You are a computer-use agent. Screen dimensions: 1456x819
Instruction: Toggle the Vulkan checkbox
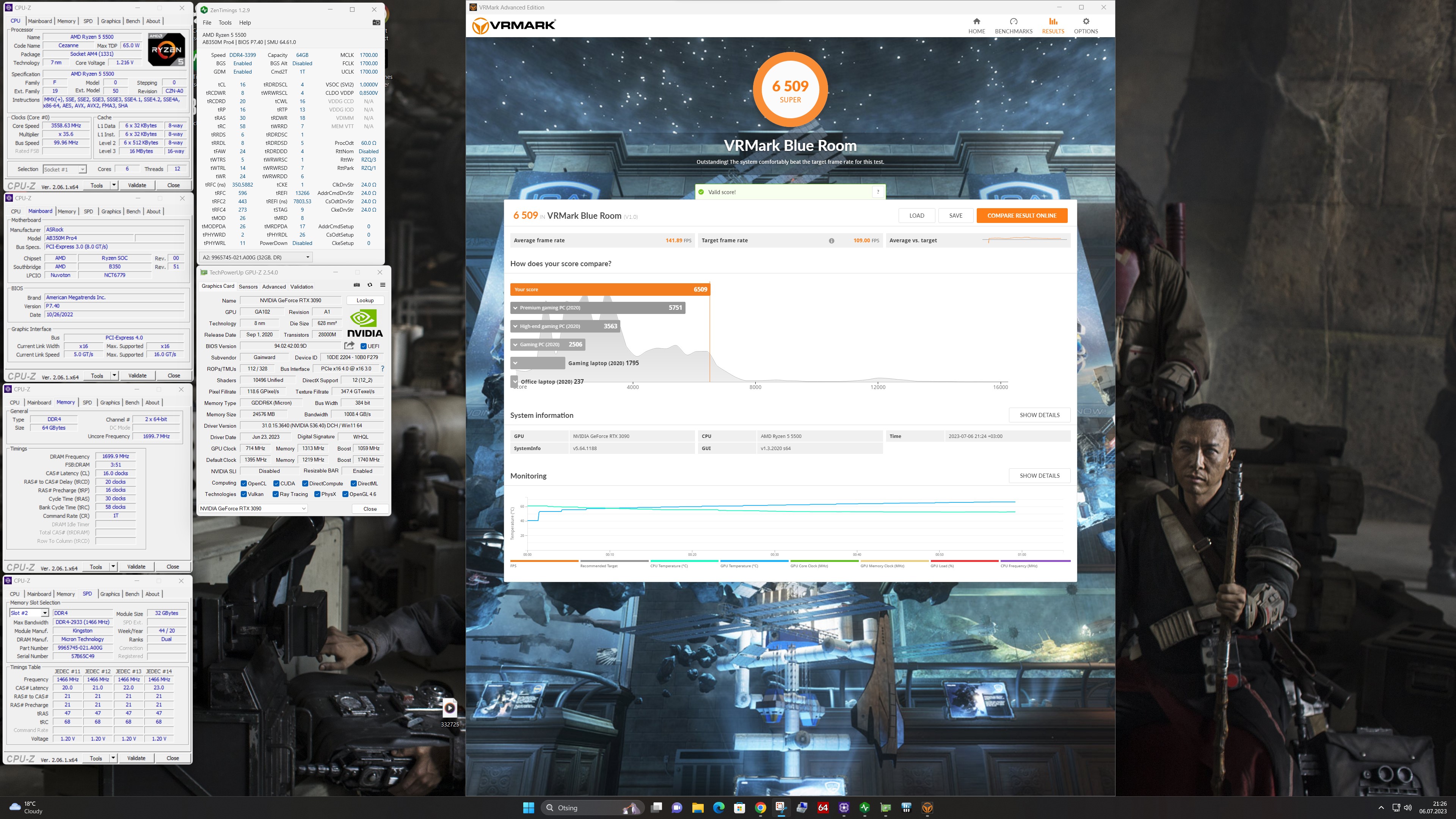243,494
